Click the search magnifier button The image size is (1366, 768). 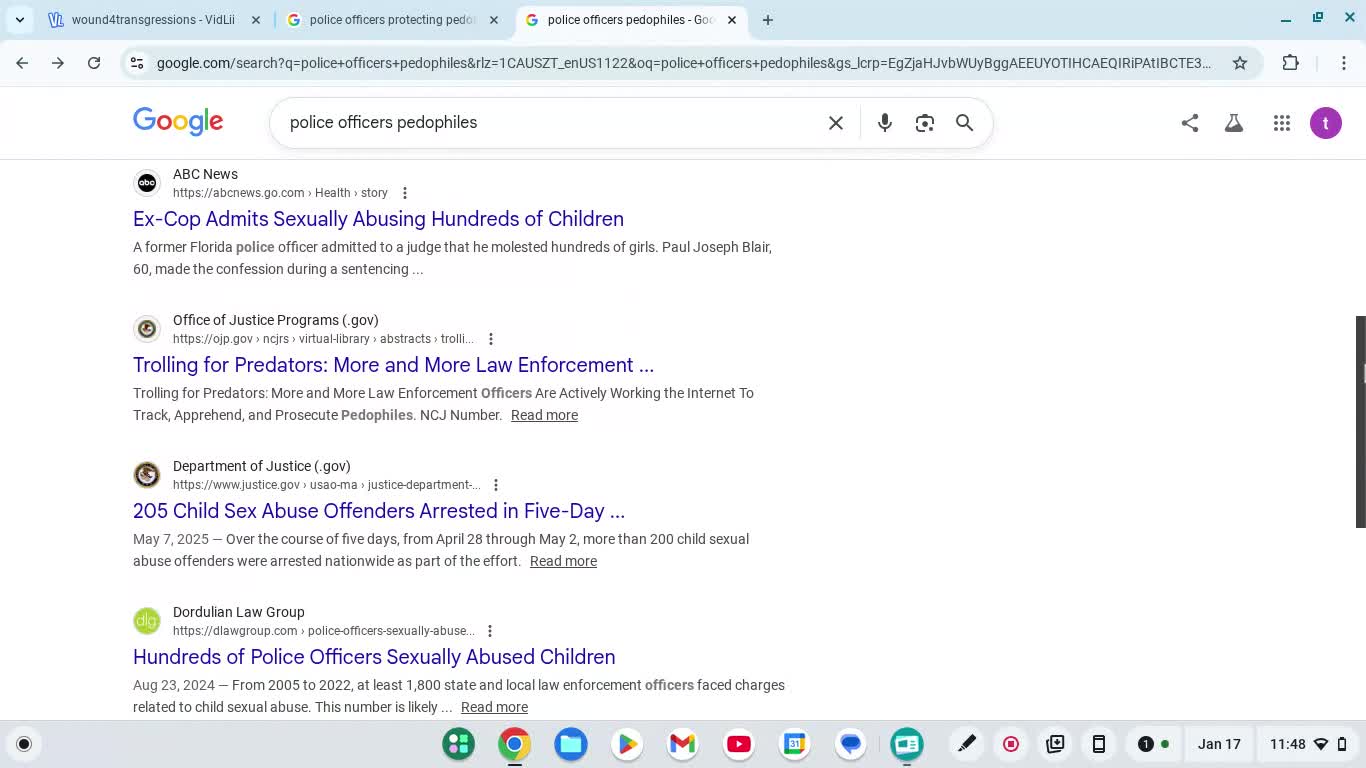tap(964, 122)
